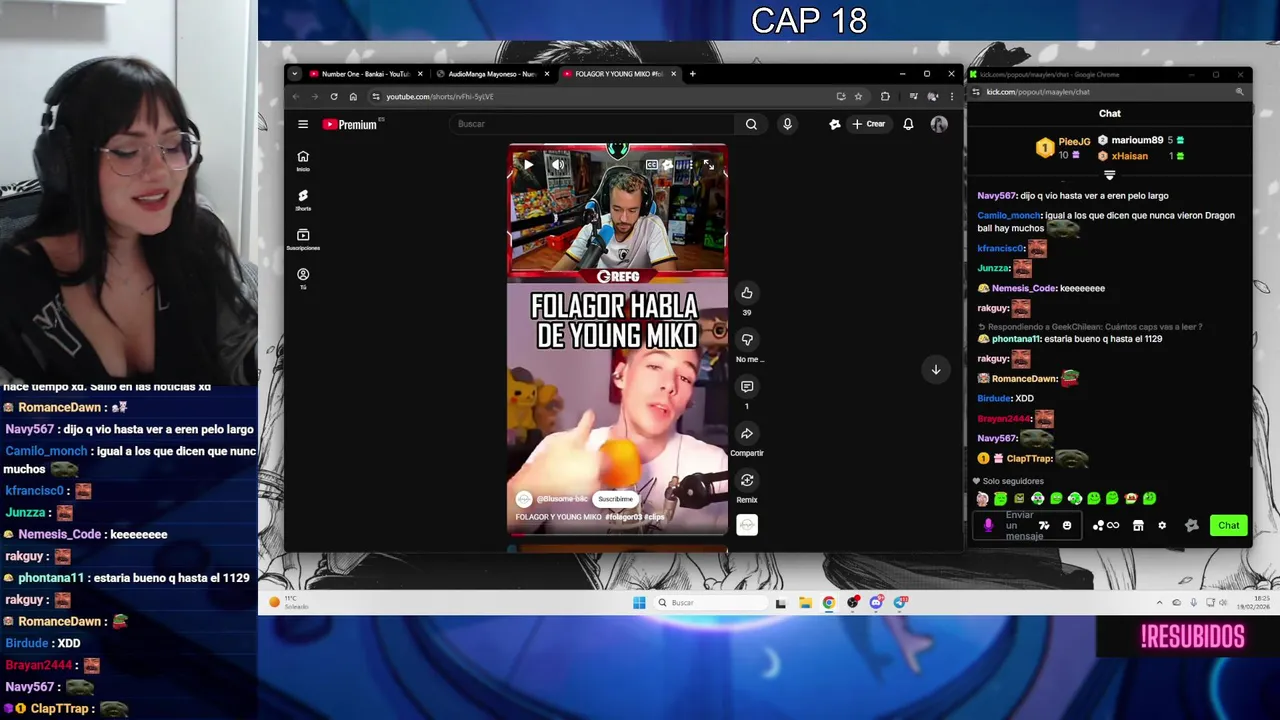Click Camilo_monch's username in Kick chat
The height and width of the screenshot is (720, 1280).
click(x=1008, y=216)
